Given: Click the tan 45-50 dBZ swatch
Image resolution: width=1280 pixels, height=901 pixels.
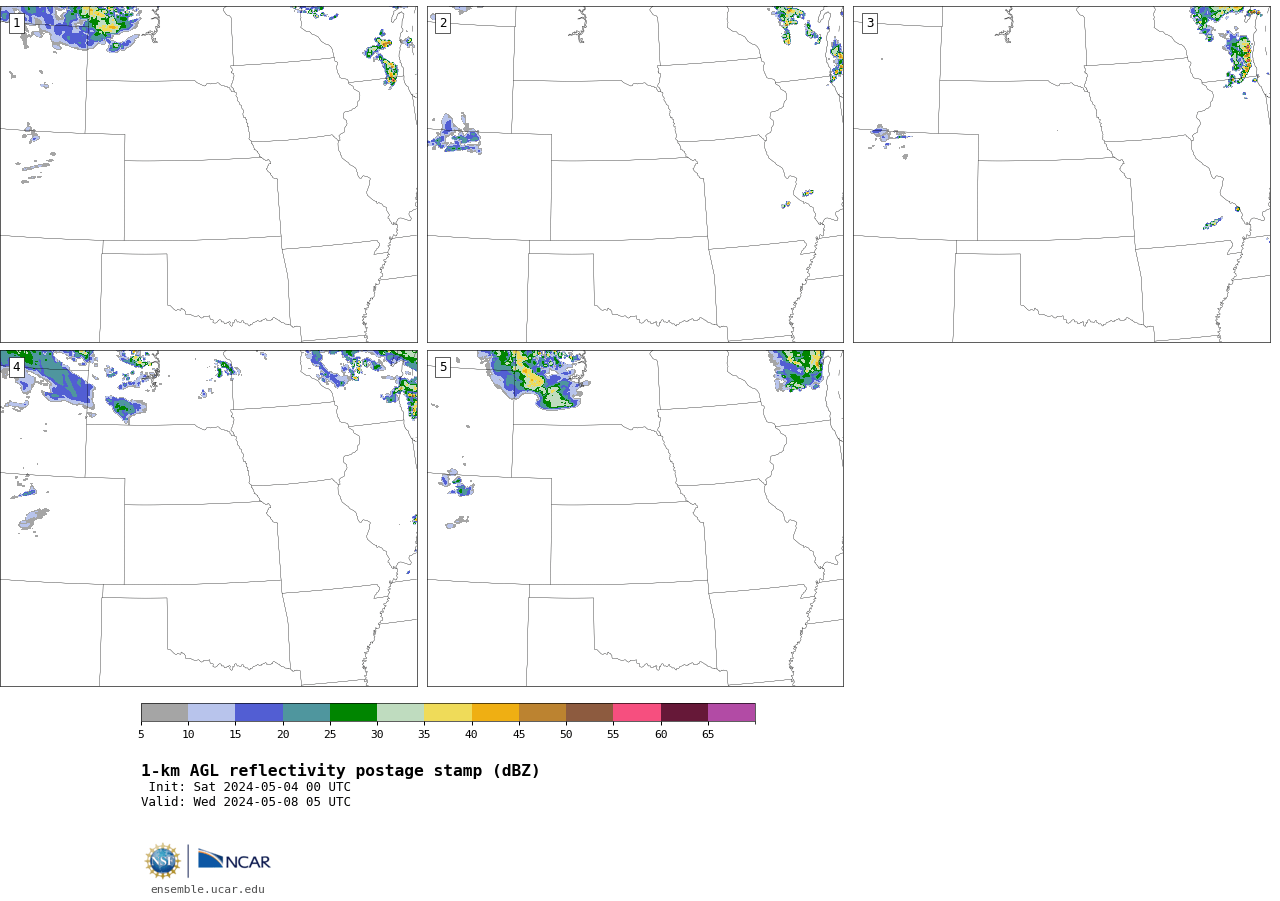Looking at the screenshot, I should [542, 713].
